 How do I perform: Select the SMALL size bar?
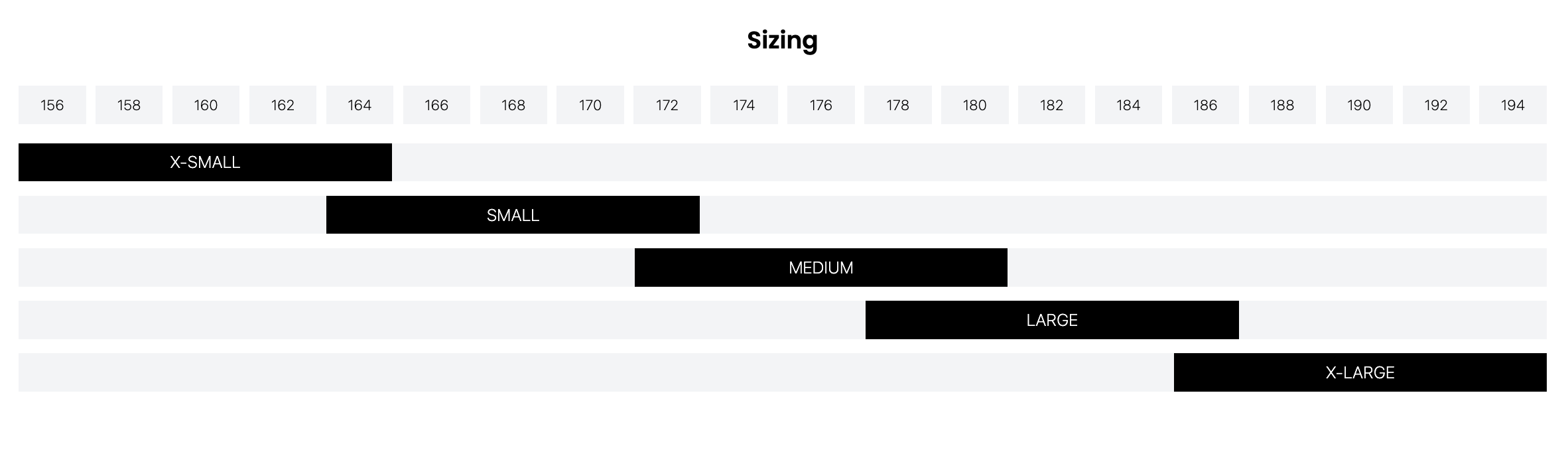513,215
